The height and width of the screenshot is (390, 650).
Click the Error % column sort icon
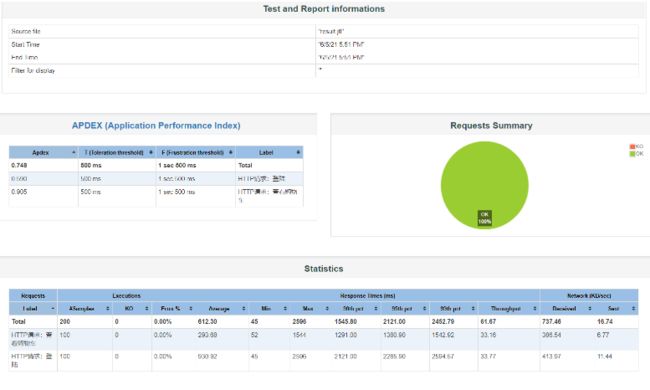(x=191, y=309)
